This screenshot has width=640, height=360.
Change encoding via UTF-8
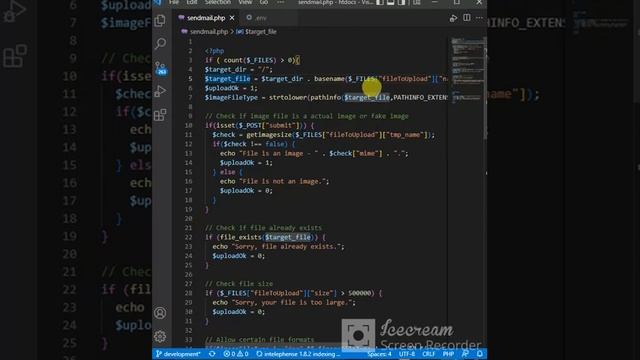(407, 354)
